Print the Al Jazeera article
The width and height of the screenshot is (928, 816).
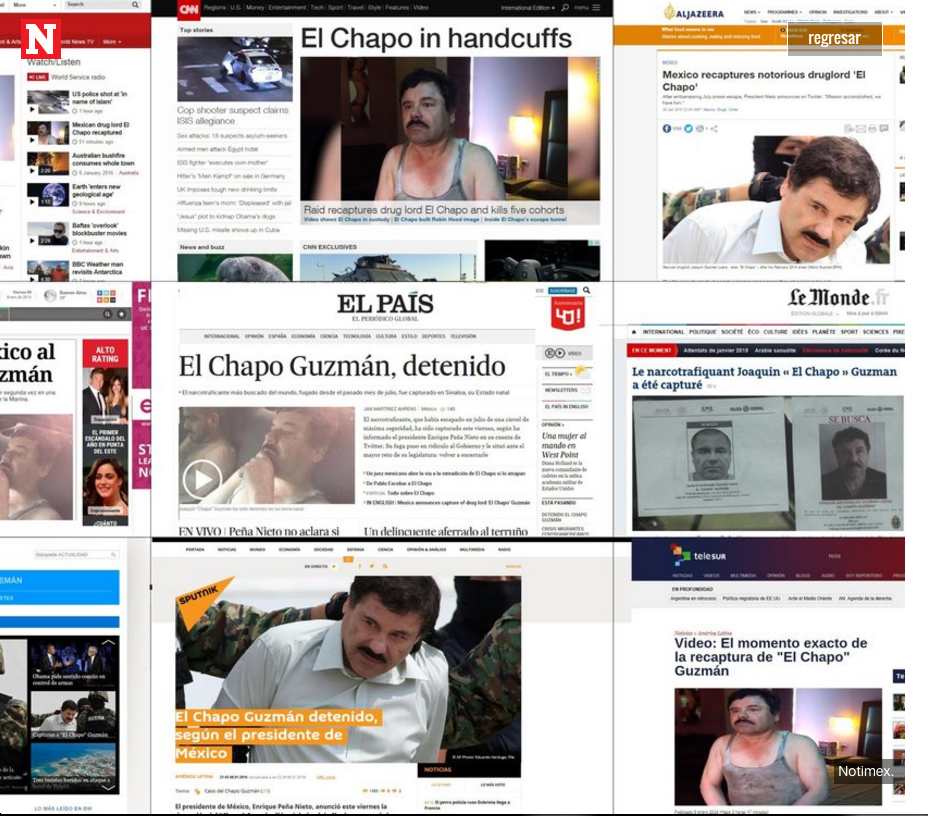click(x=872, y=128)
